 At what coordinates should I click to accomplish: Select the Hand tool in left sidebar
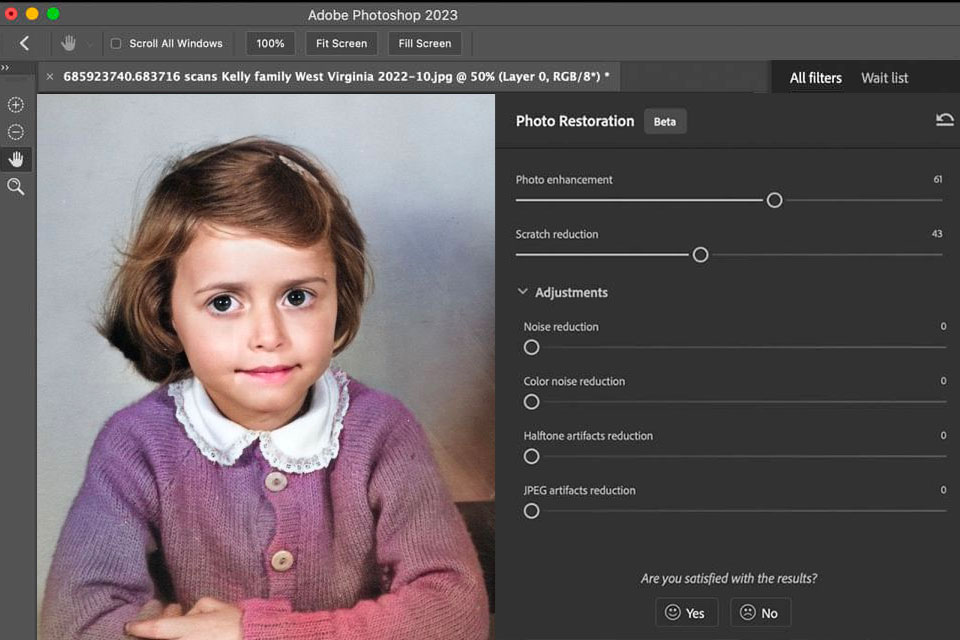click(x=16, y=159)
